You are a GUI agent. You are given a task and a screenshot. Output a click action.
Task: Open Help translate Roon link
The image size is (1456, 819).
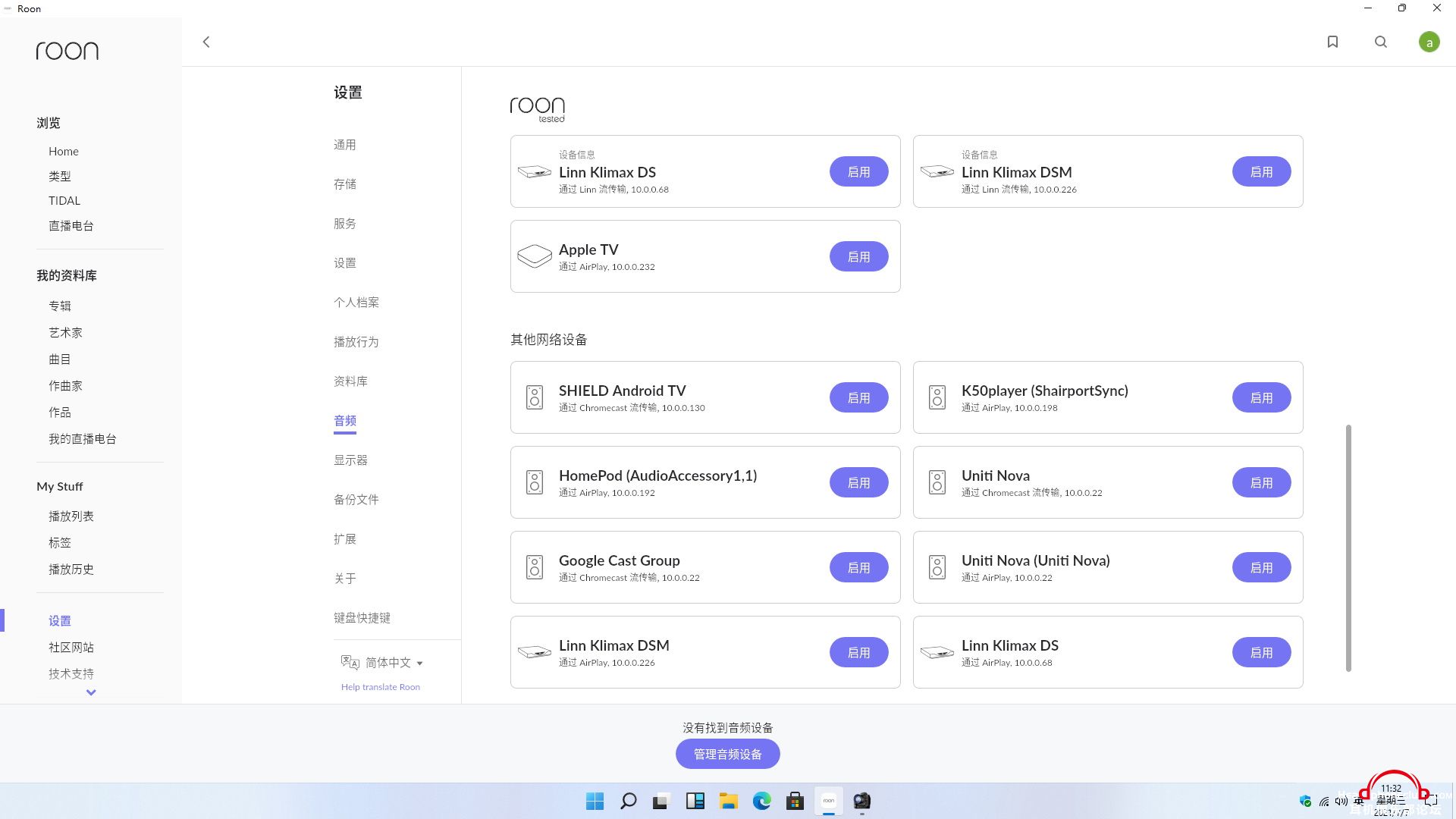381,687
